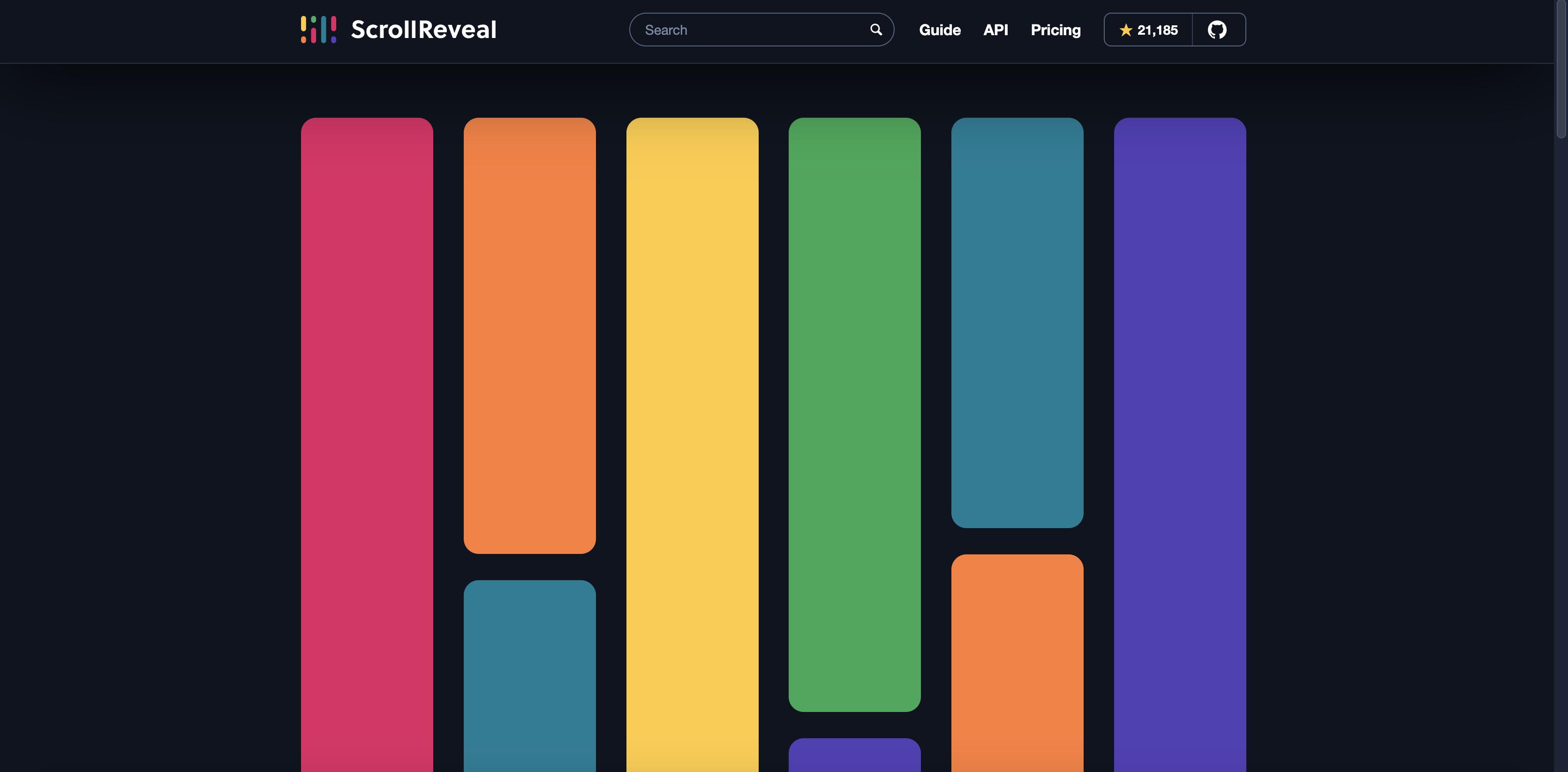
Task: Click the top orange color block
Action: point(529,335)
